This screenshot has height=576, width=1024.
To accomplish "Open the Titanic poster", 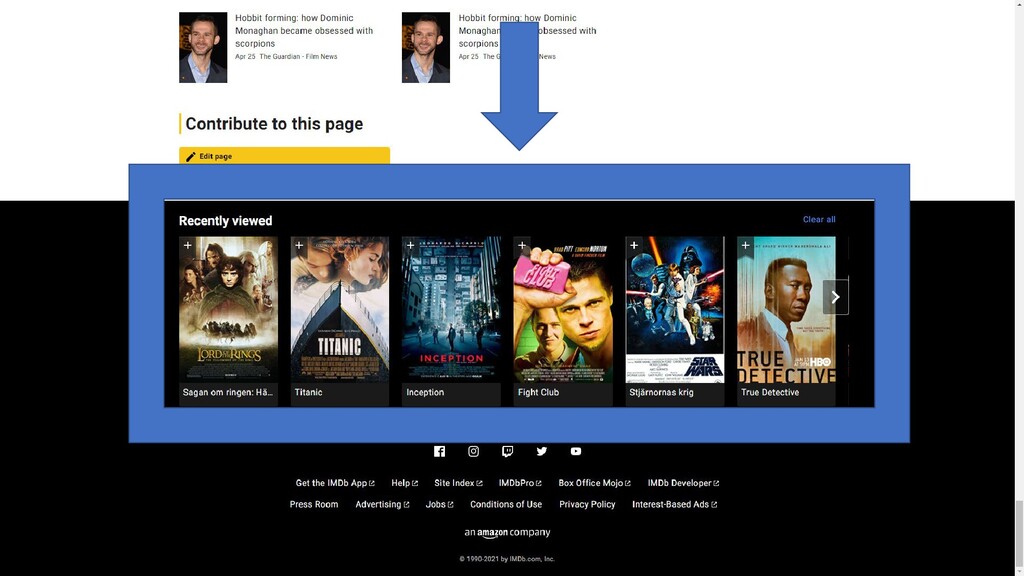I will (340, 310).
